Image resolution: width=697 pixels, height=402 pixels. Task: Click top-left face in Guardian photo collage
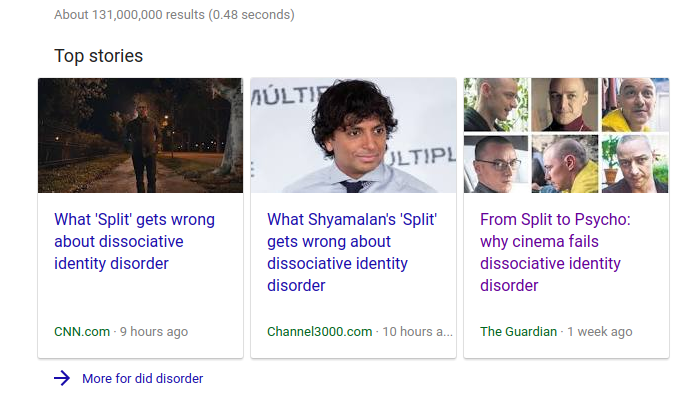(496, 104)
